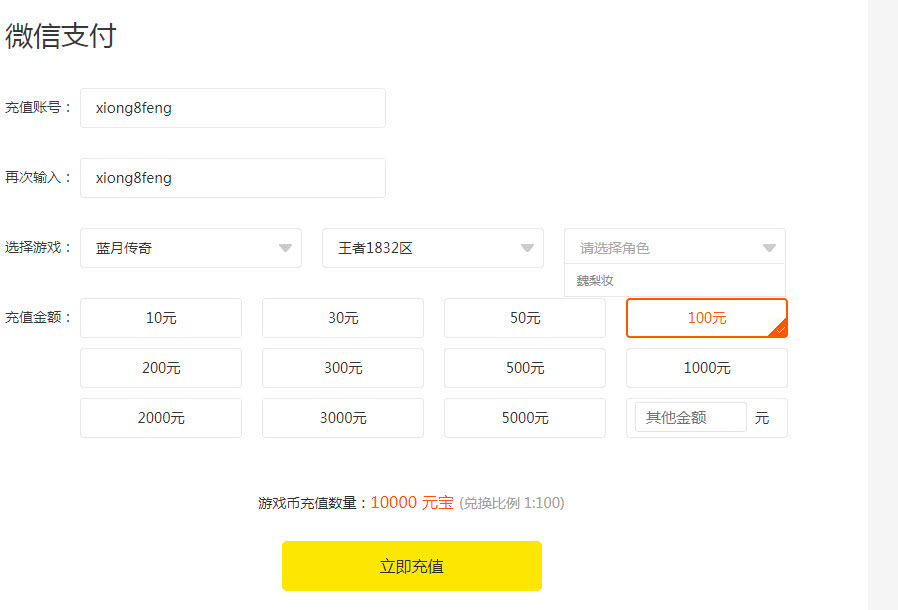The image size is (898, 610).
Task: Choose the 500元 recharge amount
Action: 524,368
